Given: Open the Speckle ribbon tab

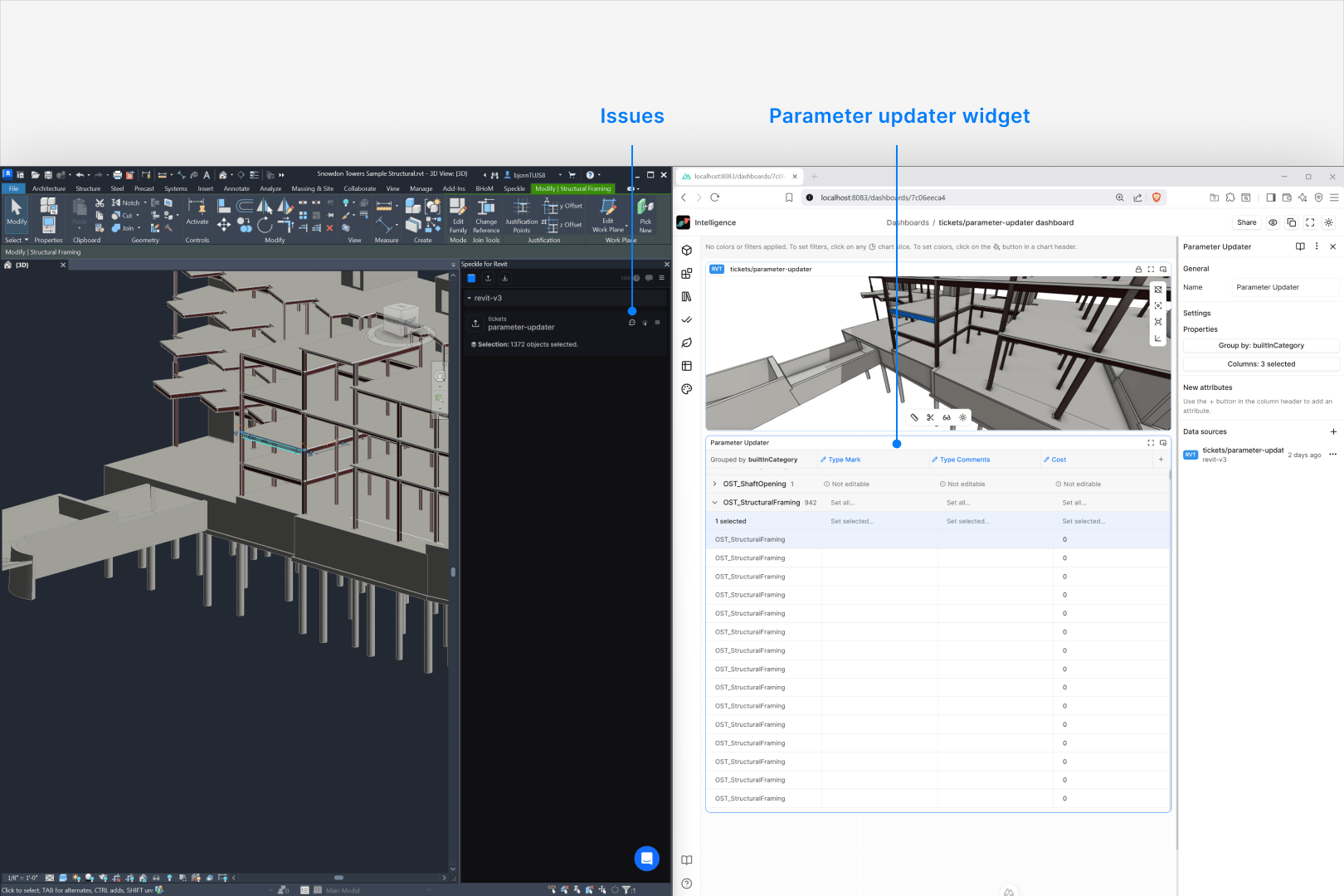Looking at the screenshot, I should click(x=514, y=188).
